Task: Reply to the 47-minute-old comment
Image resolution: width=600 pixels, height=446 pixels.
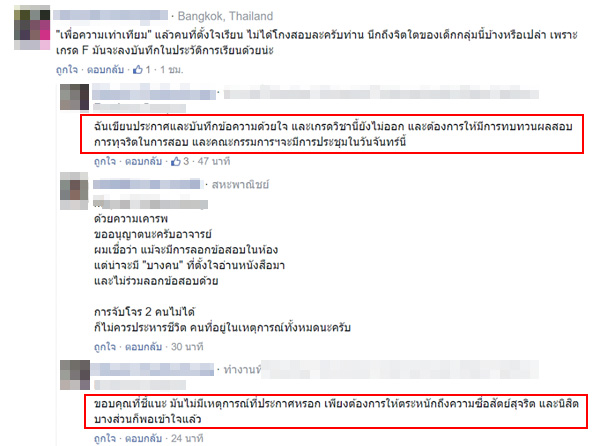Action: coord(143,161)
